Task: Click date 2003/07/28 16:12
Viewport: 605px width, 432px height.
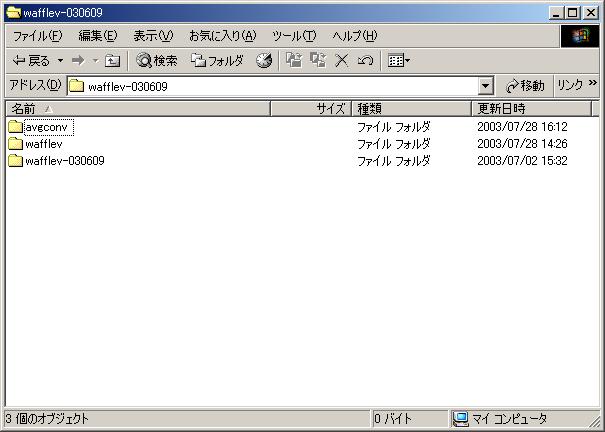Action: 522,127
